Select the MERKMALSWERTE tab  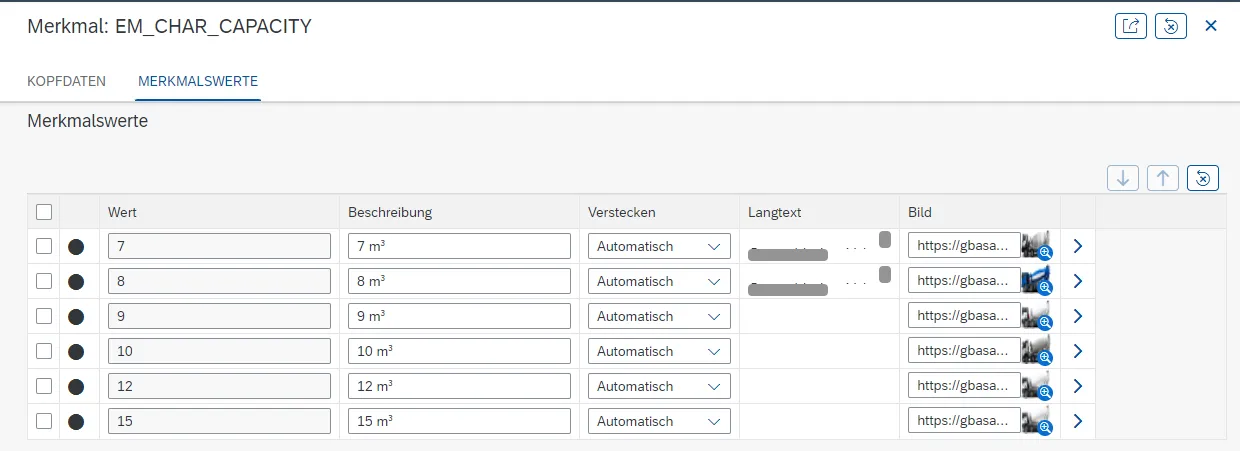(x=198, y=81)
